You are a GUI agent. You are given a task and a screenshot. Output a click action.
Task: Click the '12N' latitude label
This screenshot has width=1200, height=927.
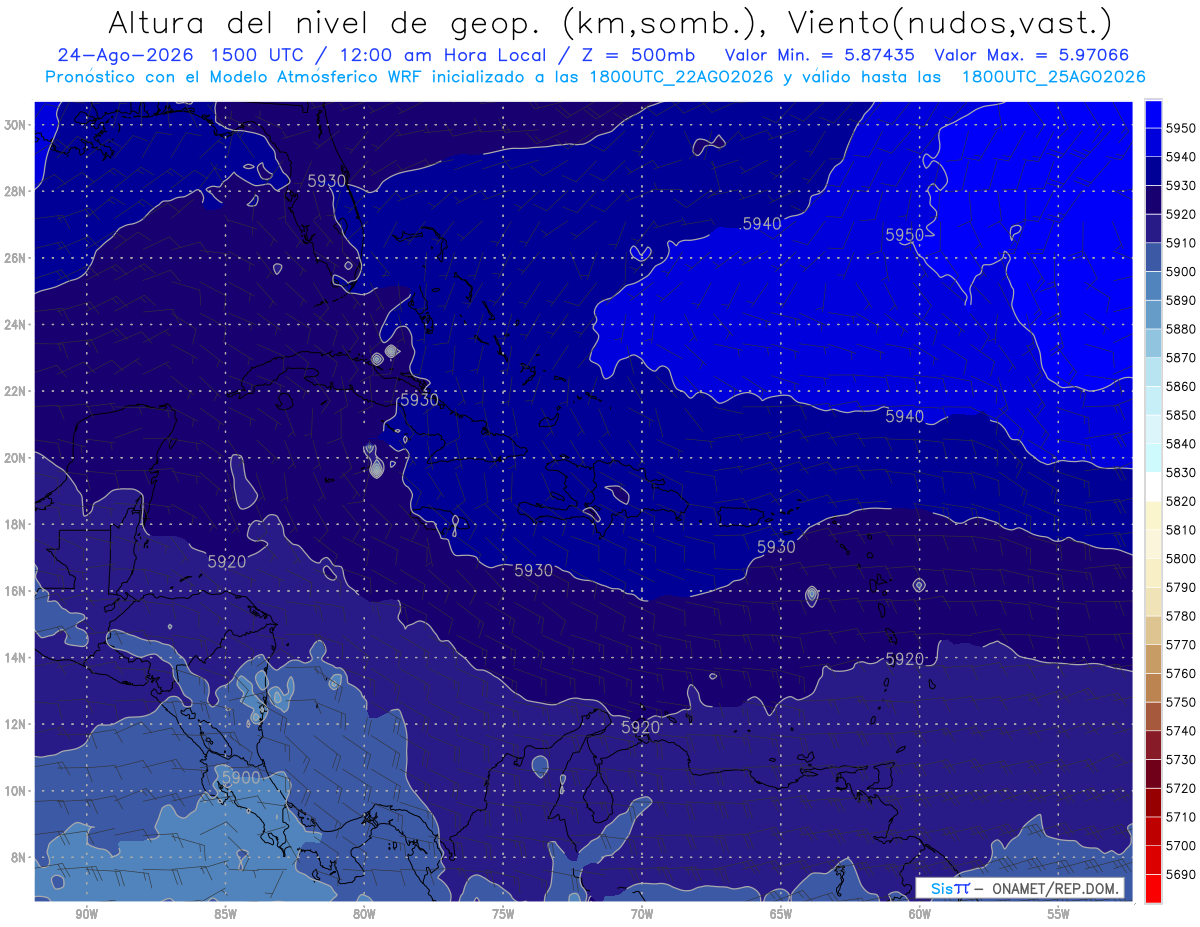[x=15, y=724]
